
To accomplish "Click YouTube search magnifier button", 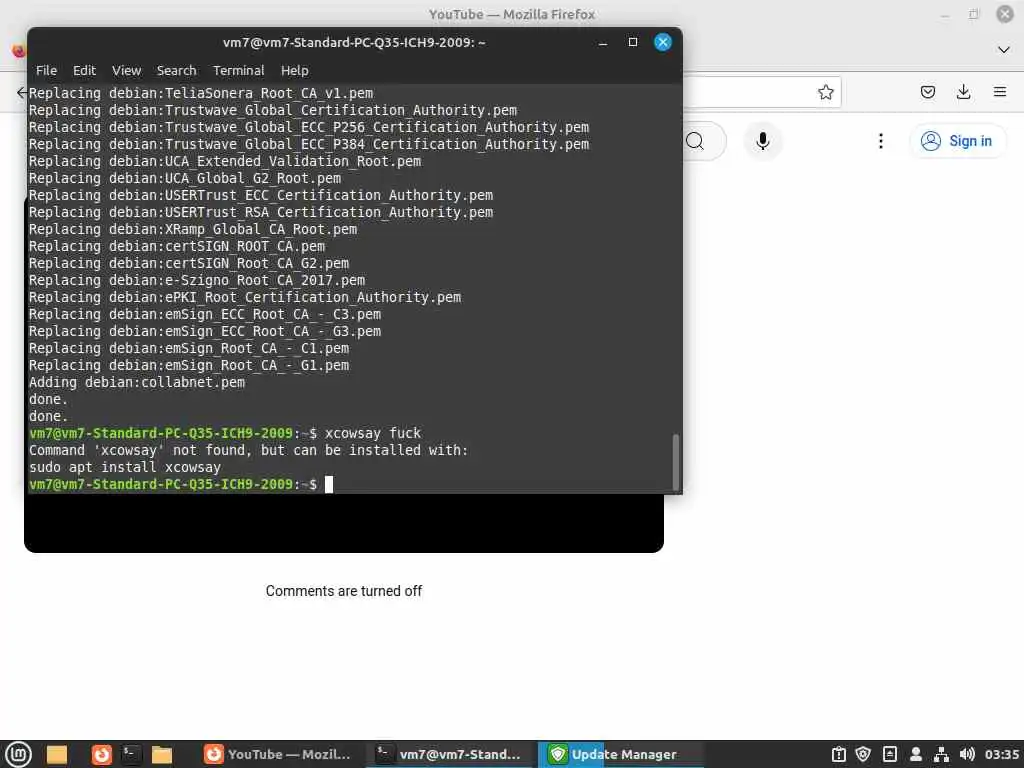I will point(696,141).
